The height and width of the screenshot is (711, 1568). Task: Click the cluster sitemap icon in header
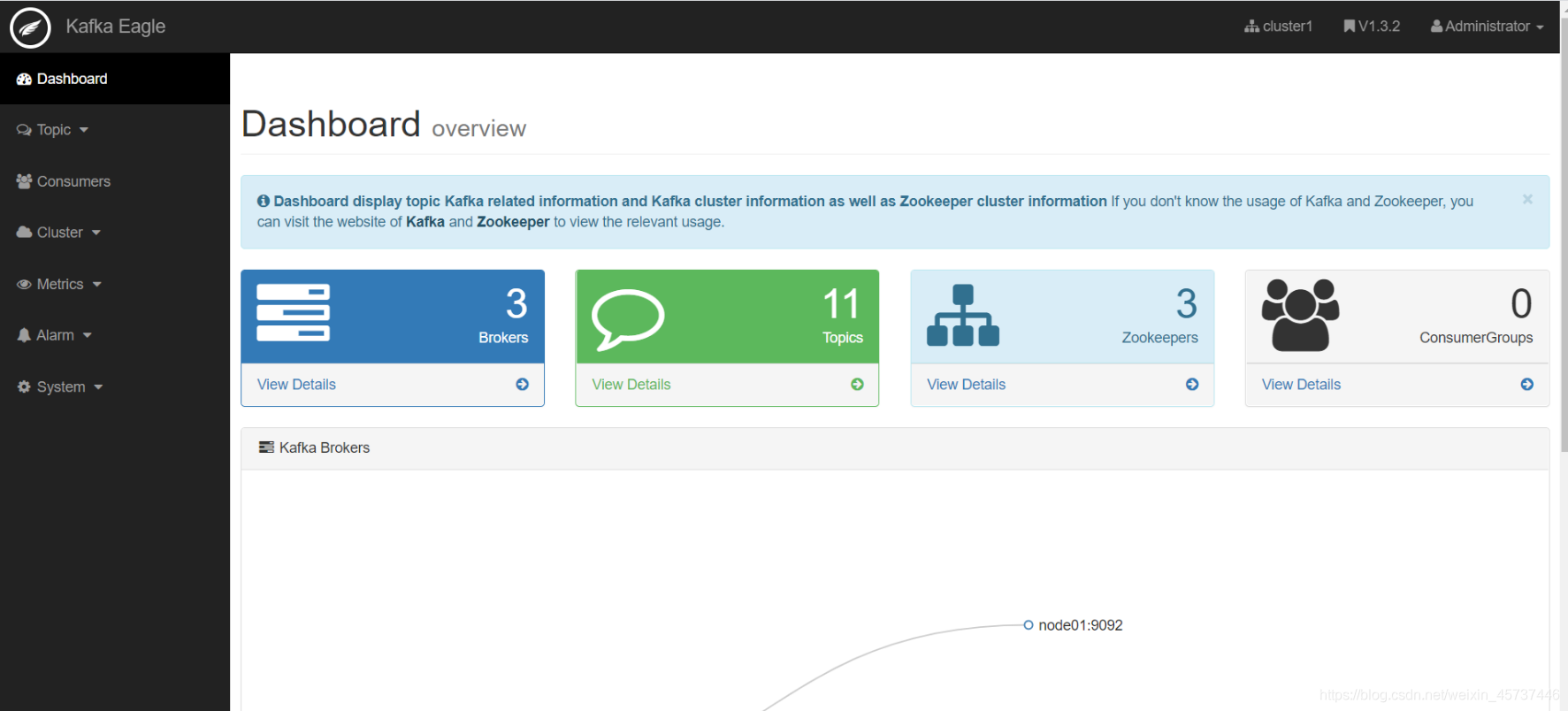tap(1251, 27)
